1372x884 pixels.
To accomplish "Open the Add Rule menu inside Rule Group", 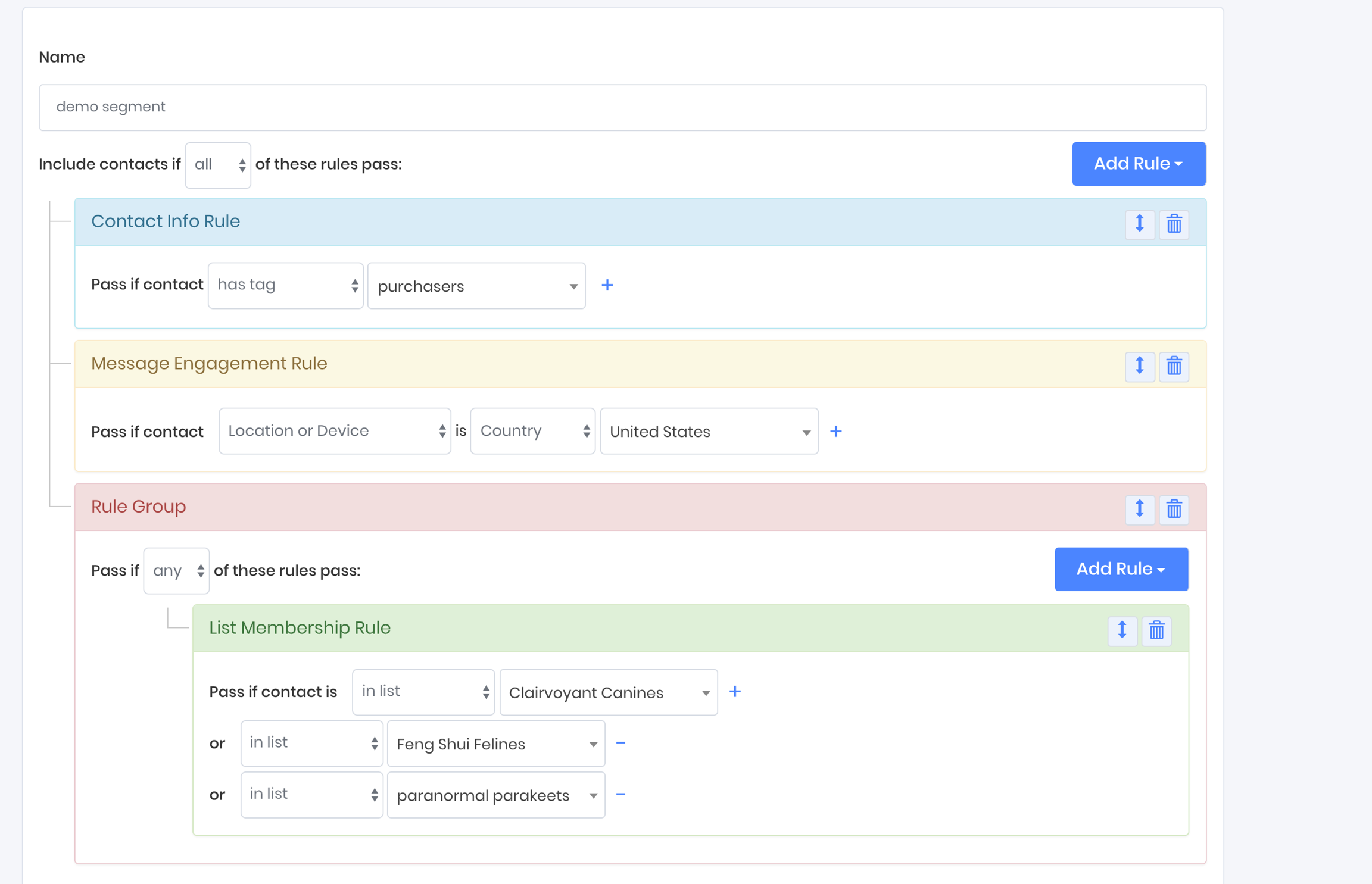I will [x=1121, y=569].
